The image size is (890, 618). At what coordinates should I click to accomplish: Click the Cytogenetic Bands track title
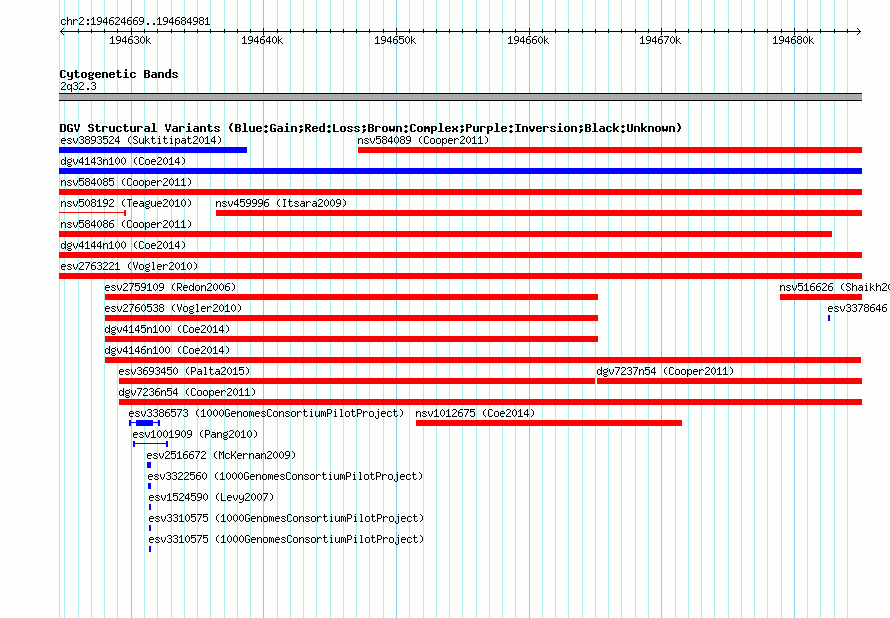point(119,74)
